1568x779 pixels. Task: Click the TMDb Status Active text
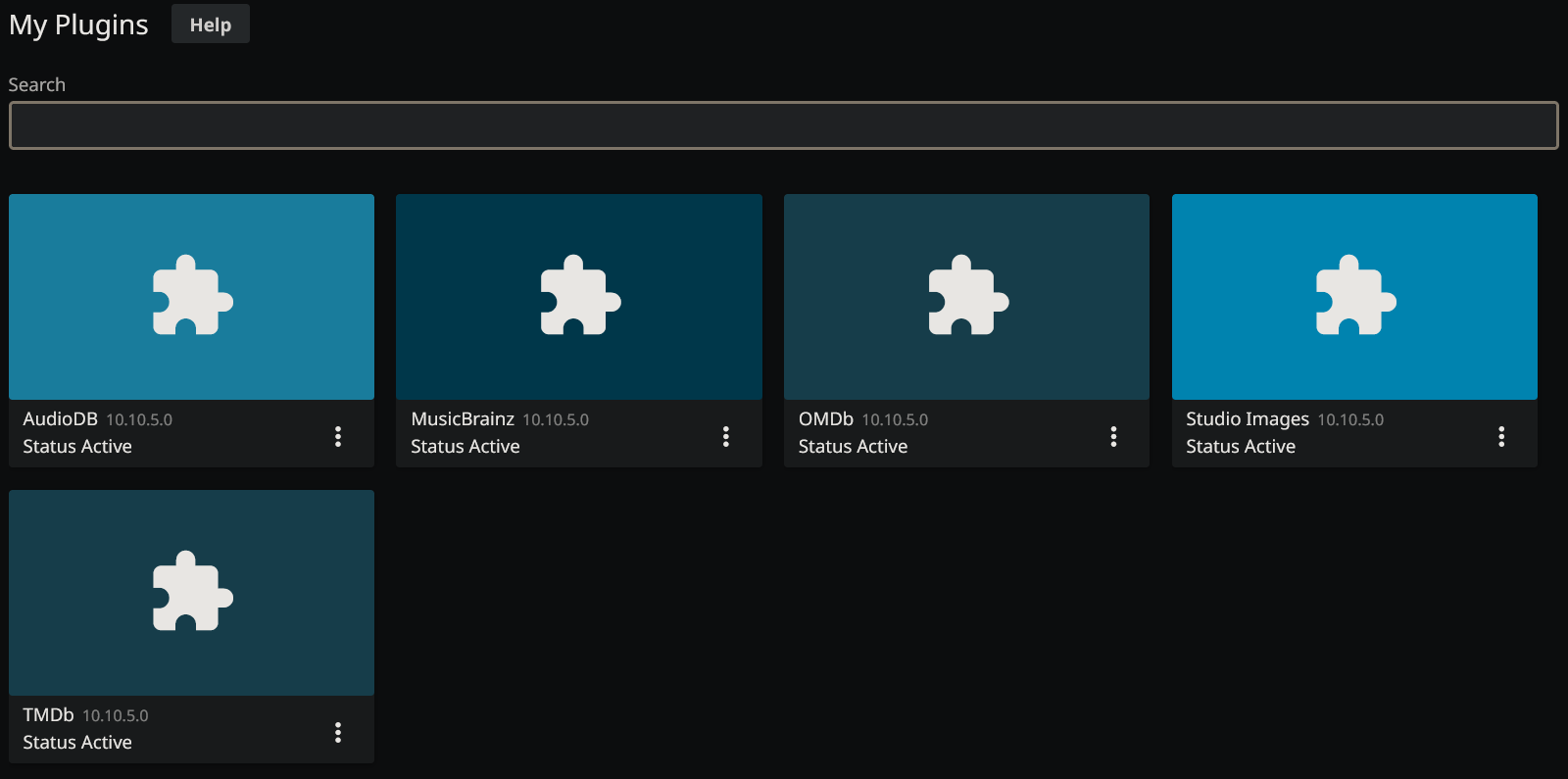point(77,743)
